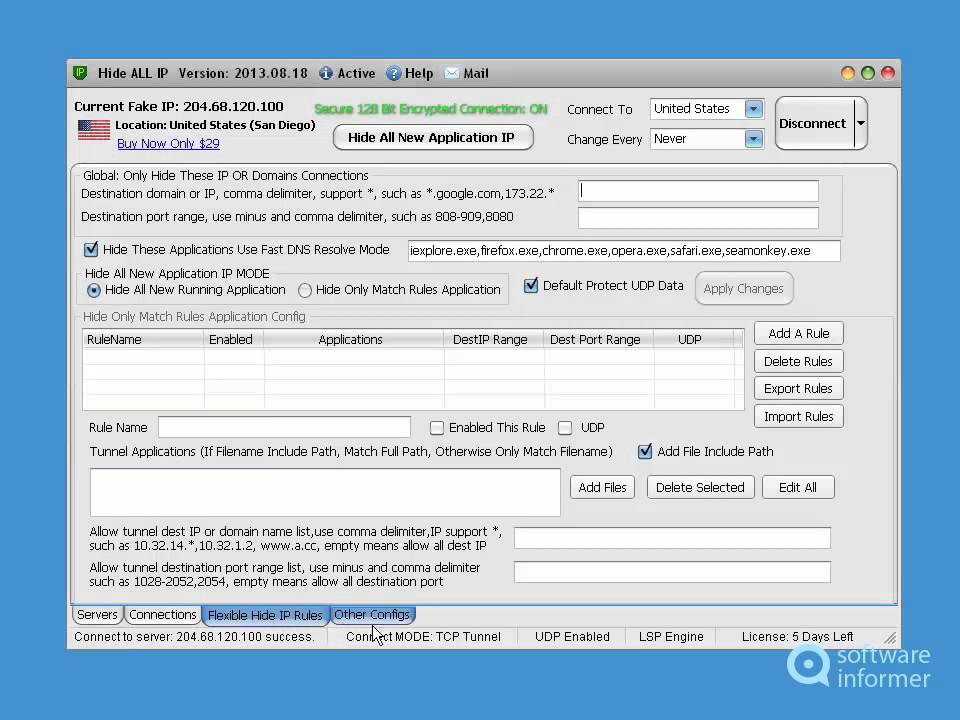Click the UDP column header
This screenshot has width=960, height=720.
(693, 339)
